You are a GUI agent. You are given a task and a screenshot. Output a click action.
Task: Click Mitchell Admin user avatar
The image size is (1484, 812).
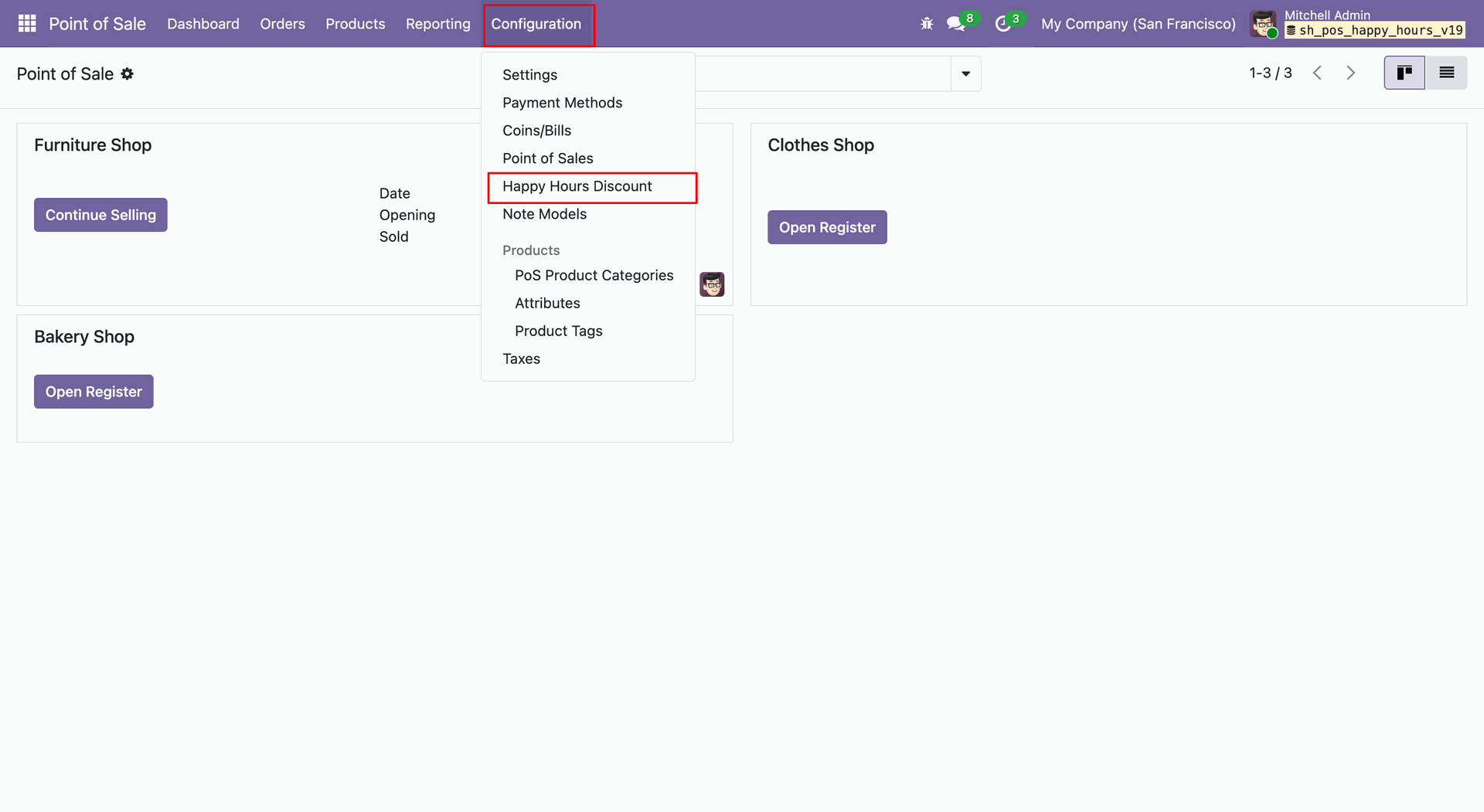click(1264, 24)
